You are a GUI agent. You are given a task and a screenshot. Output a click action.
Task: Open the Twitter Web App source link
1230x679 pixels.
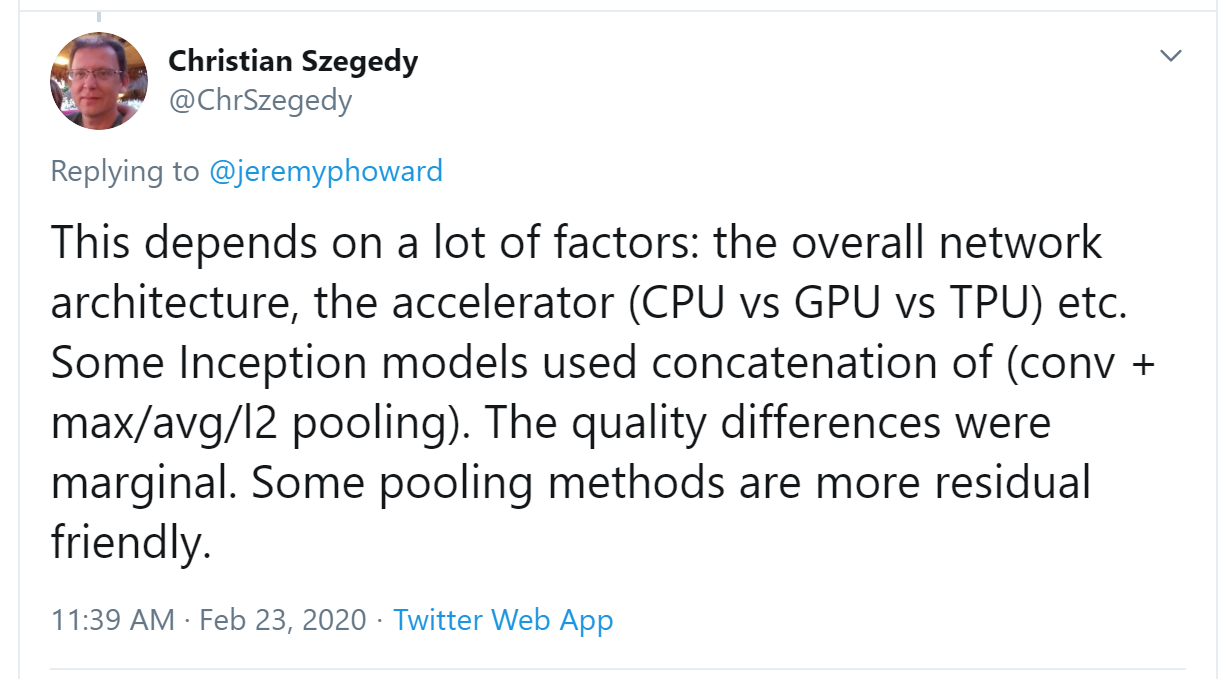pyautogui.click(x=503, y=620)
